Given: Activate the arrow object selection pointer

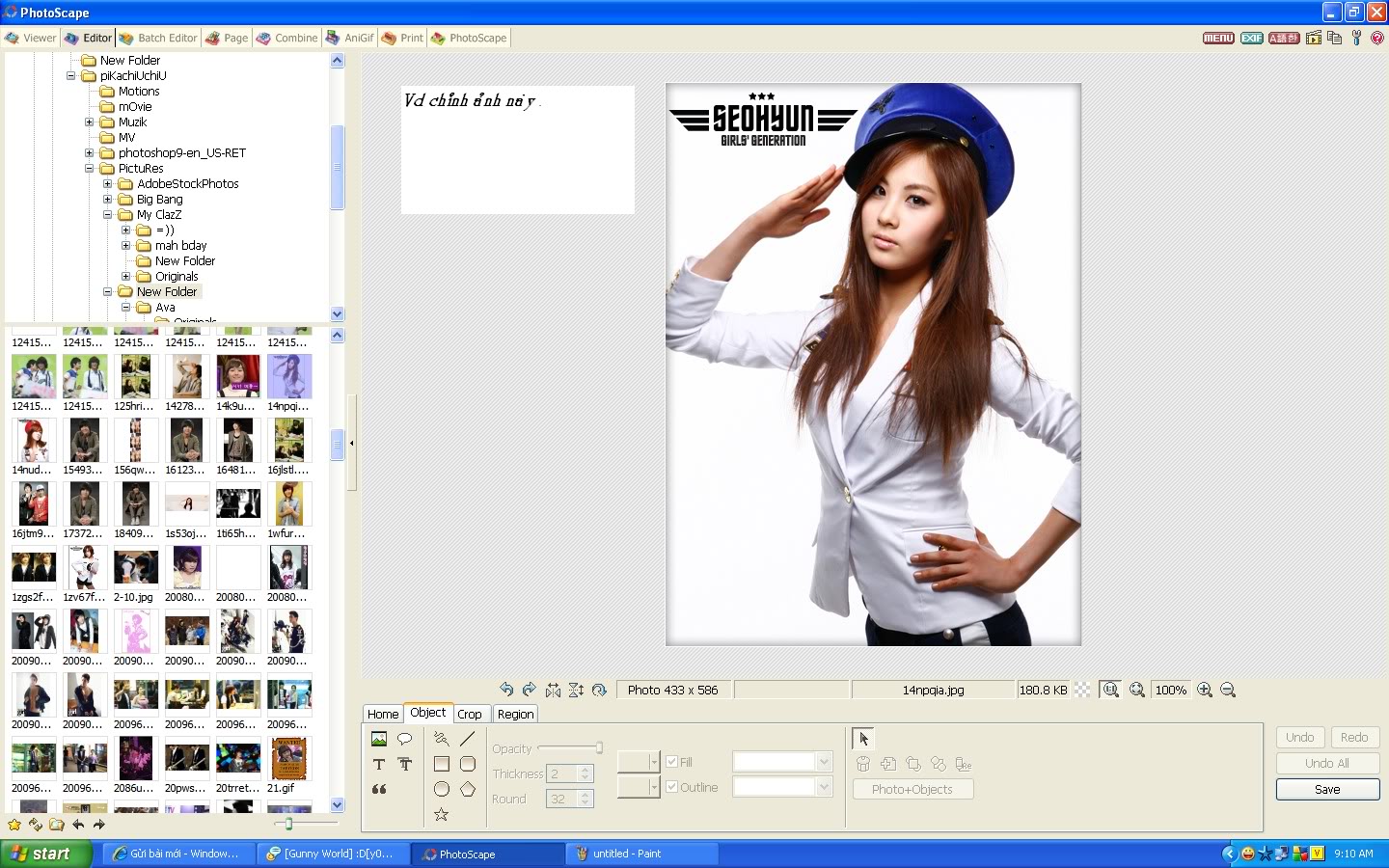Looking at the screenshot, I should [863, 739].
